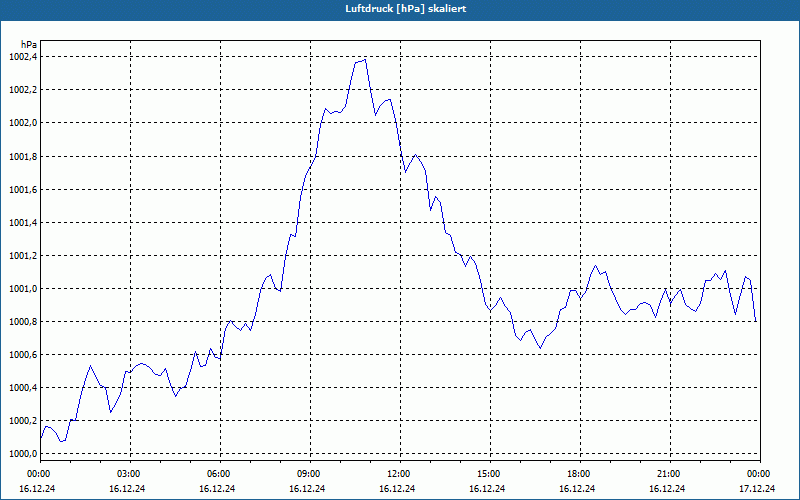Click the 18:00 time axis label
The height and width of the screenshot is (500, 800).
(x=581, y=474)
